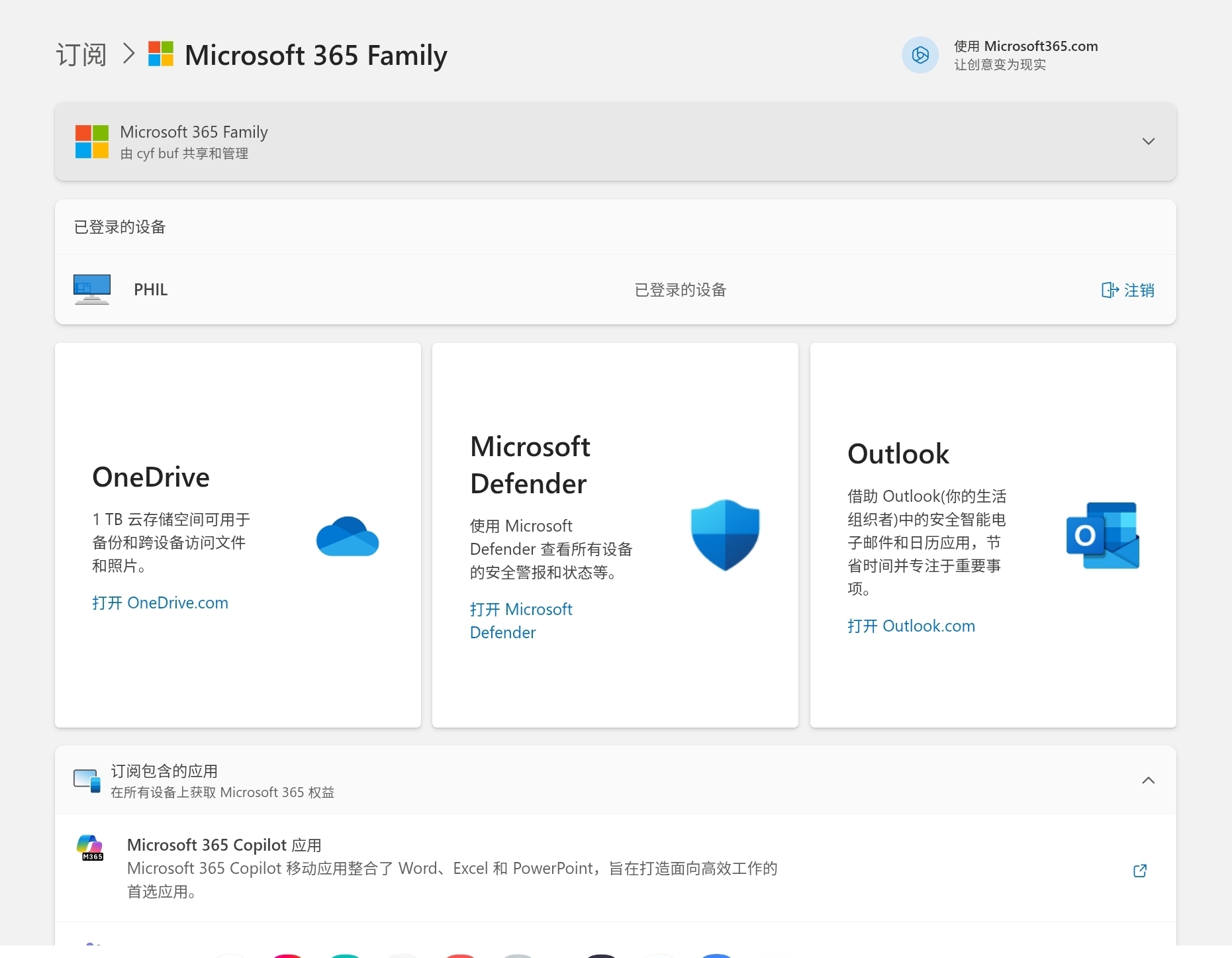Go back to 订阅 breadcrumb

coord(81,55)
